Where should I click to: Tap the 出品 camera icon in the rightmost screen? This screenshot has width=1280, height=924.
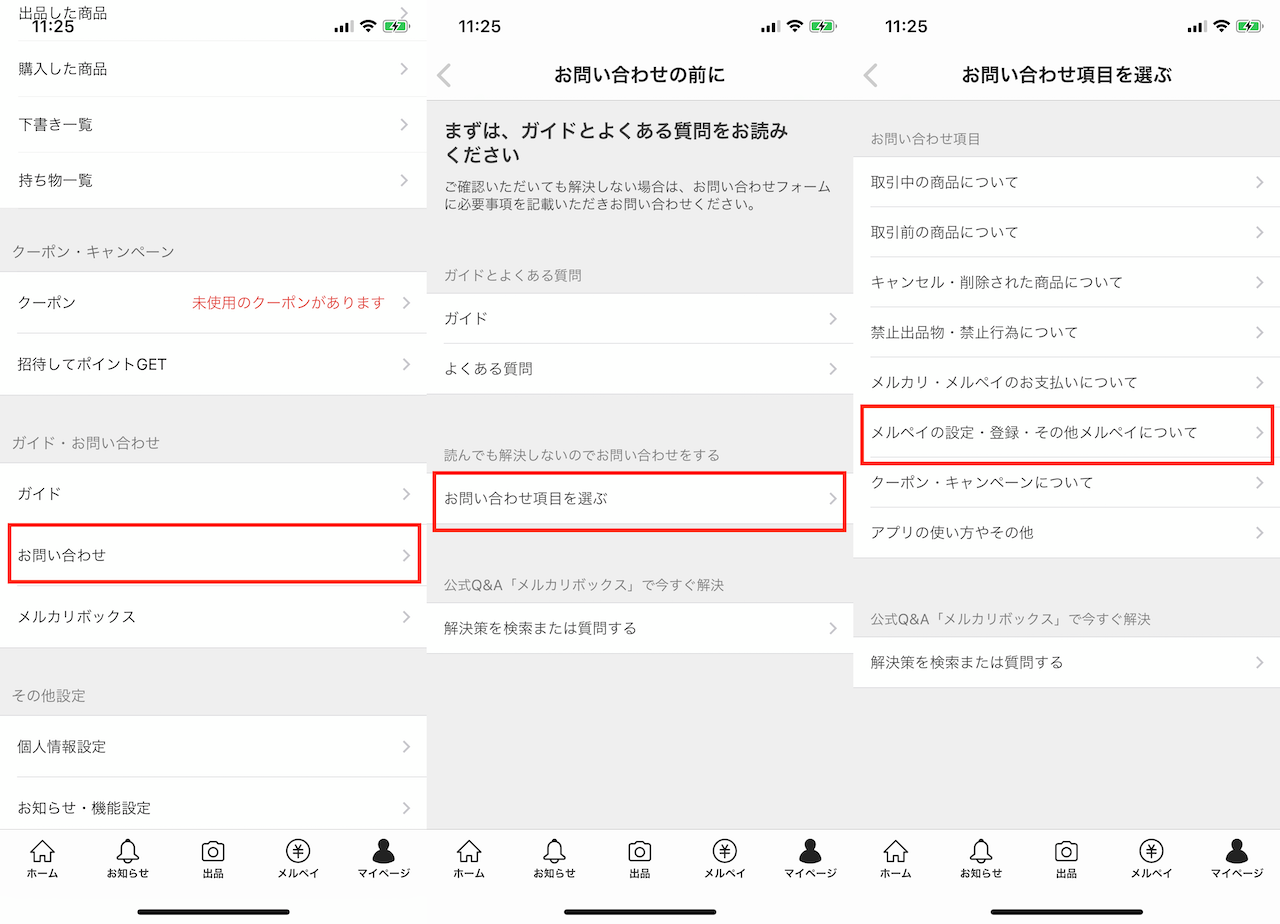(1066, 857)
